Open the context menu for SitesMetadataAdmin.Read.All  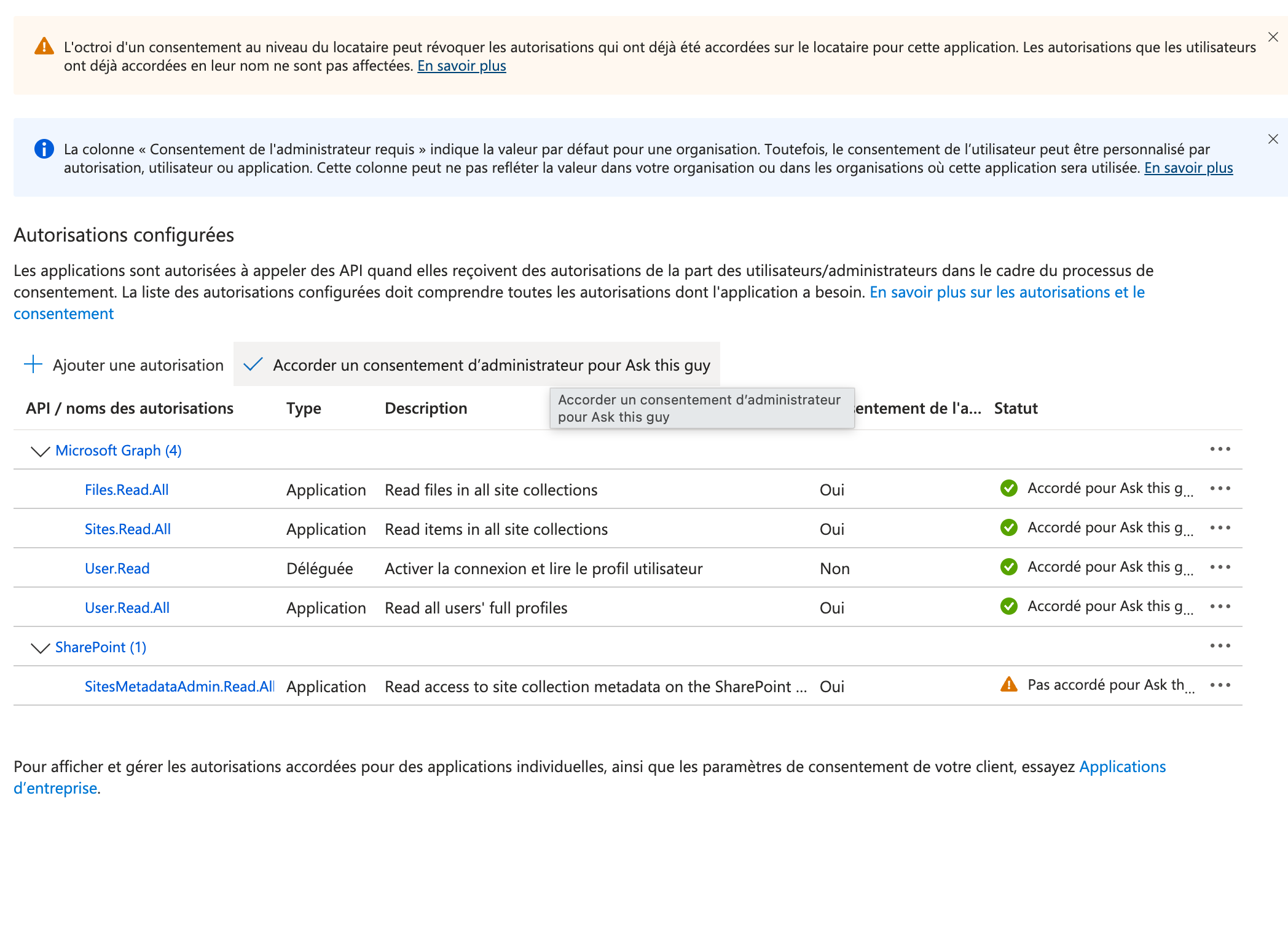click(x=1220, y=685)
